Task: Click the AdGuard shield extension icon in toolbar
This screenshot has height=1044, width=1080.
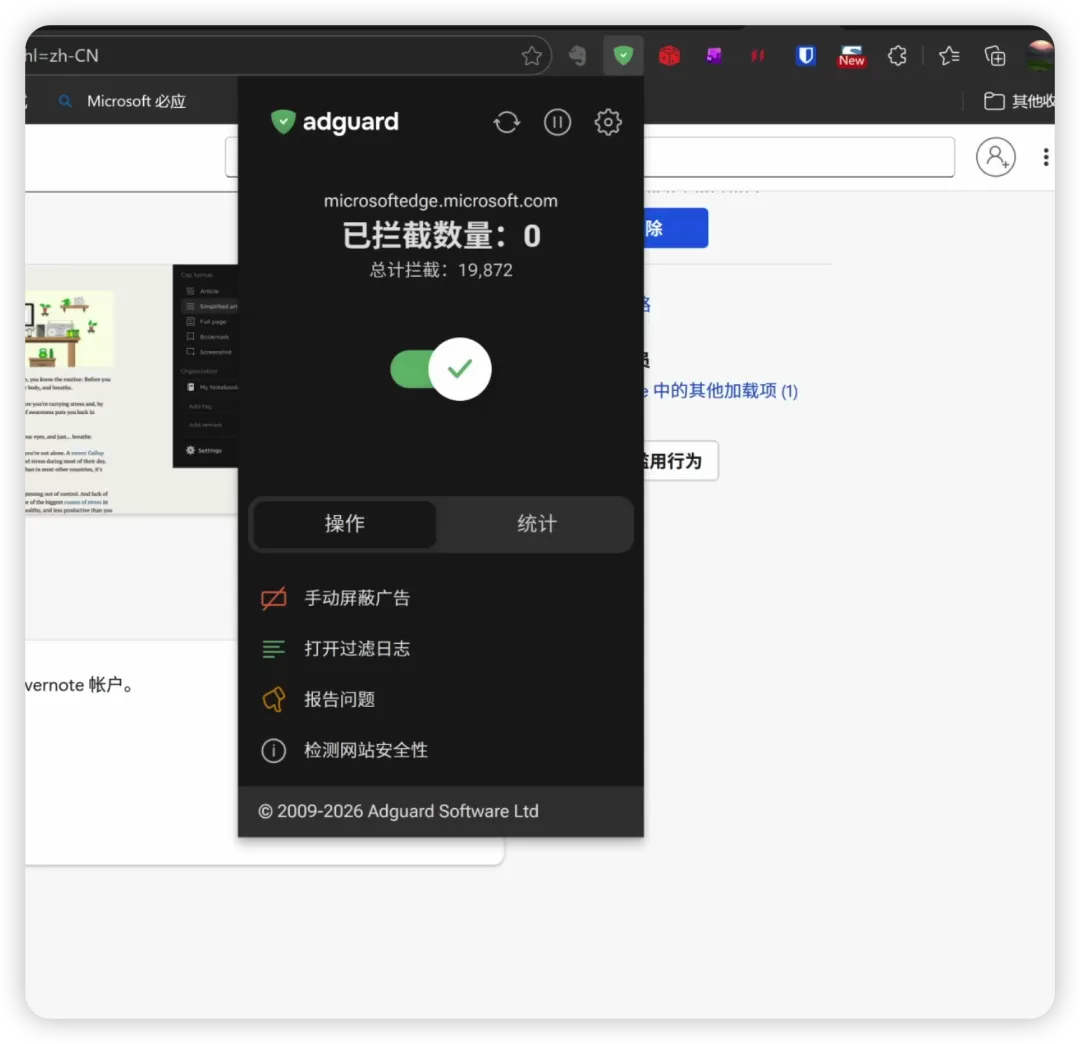Action: click(623, 55)
